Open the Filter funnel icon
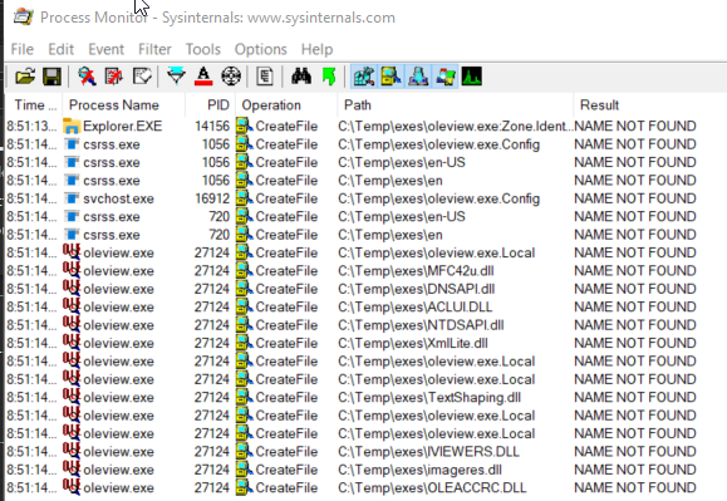This screenshot has height=501, width=727. click(176, 76)
